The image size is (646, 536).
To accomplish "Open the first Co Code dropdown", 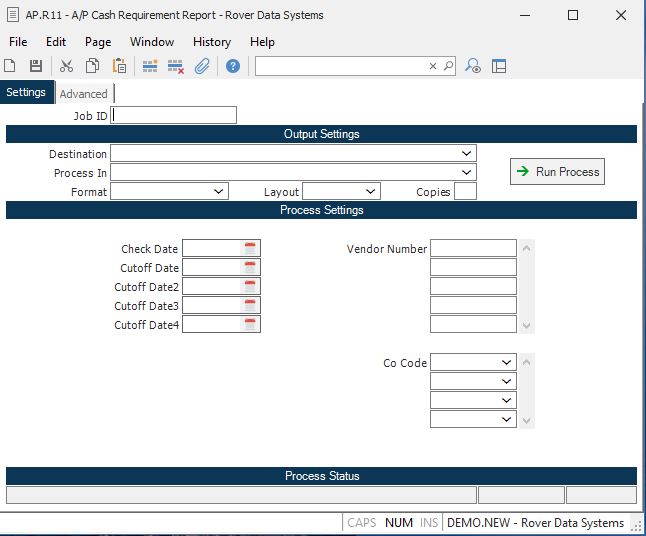I will click(x=506, y=363).
